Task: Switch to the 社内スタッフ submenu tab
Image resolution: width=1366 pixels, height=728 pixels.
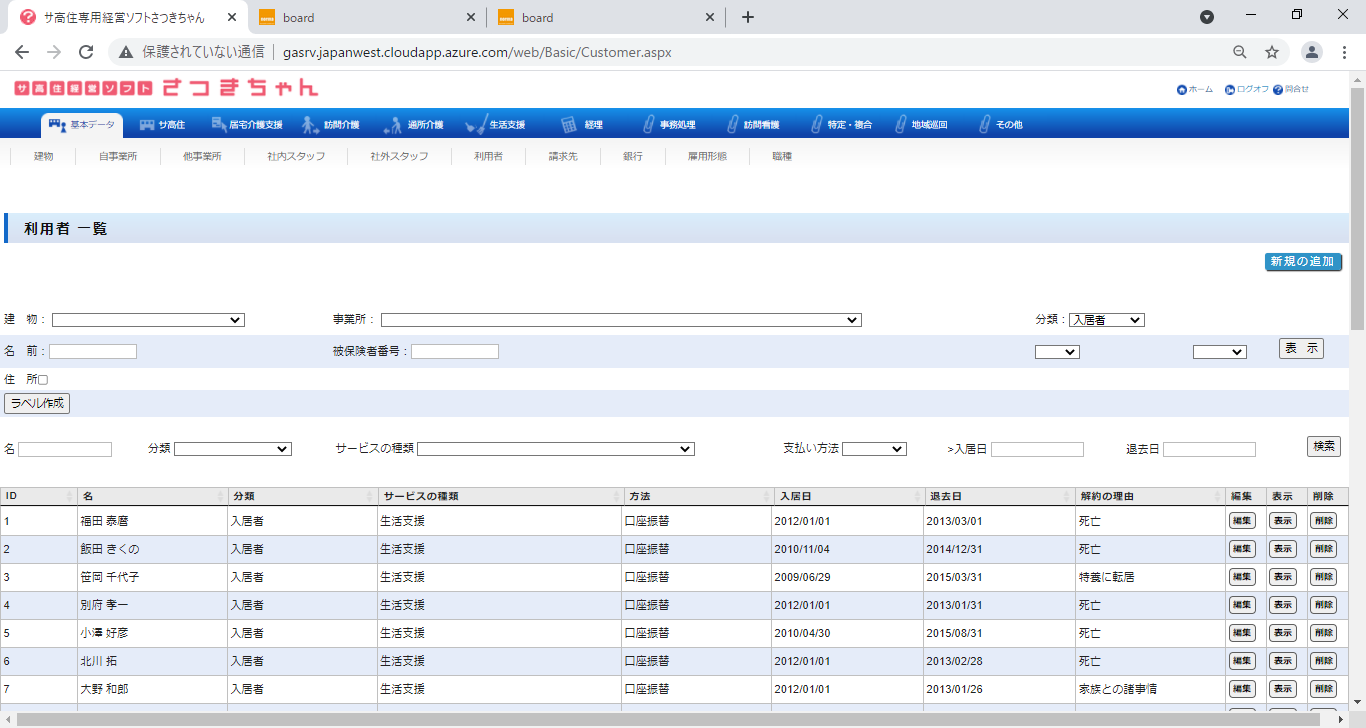Action: pyautogui.click(x=296, y=156)
